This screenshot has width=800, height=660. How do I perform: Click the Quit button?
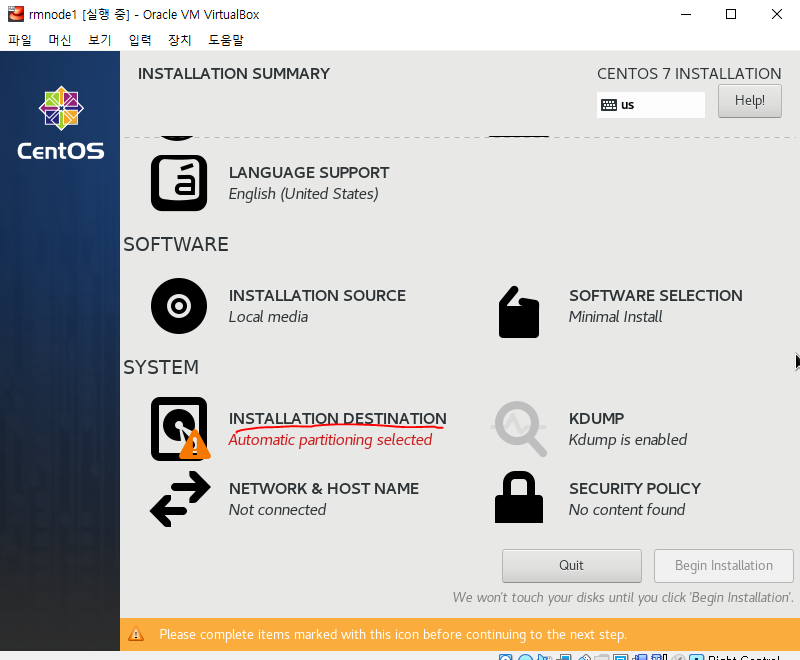(571, 566)
